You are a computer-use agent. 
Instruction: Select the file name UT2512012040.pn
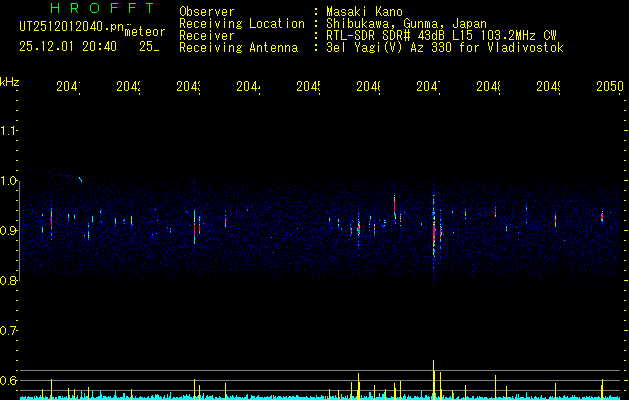(x=71, y=27)
